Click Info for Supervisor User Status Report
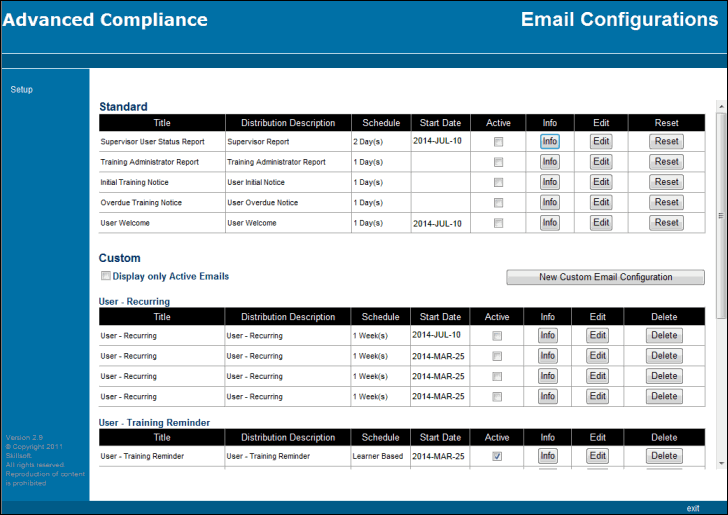 [549, 142]
